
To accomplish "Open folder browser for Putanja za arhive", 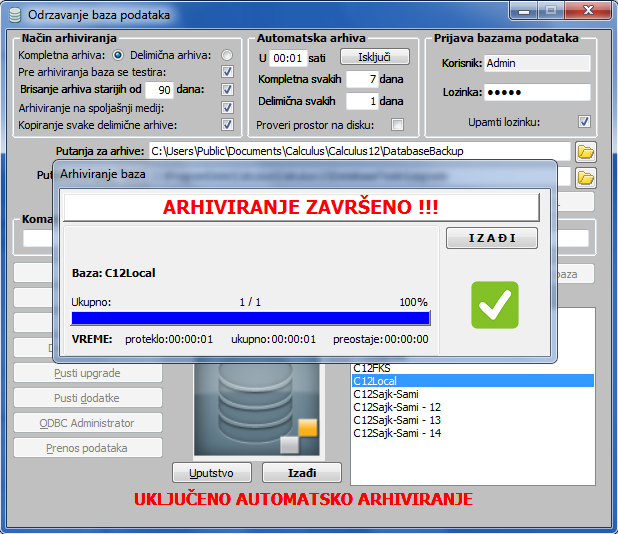I will pos(585,152).
